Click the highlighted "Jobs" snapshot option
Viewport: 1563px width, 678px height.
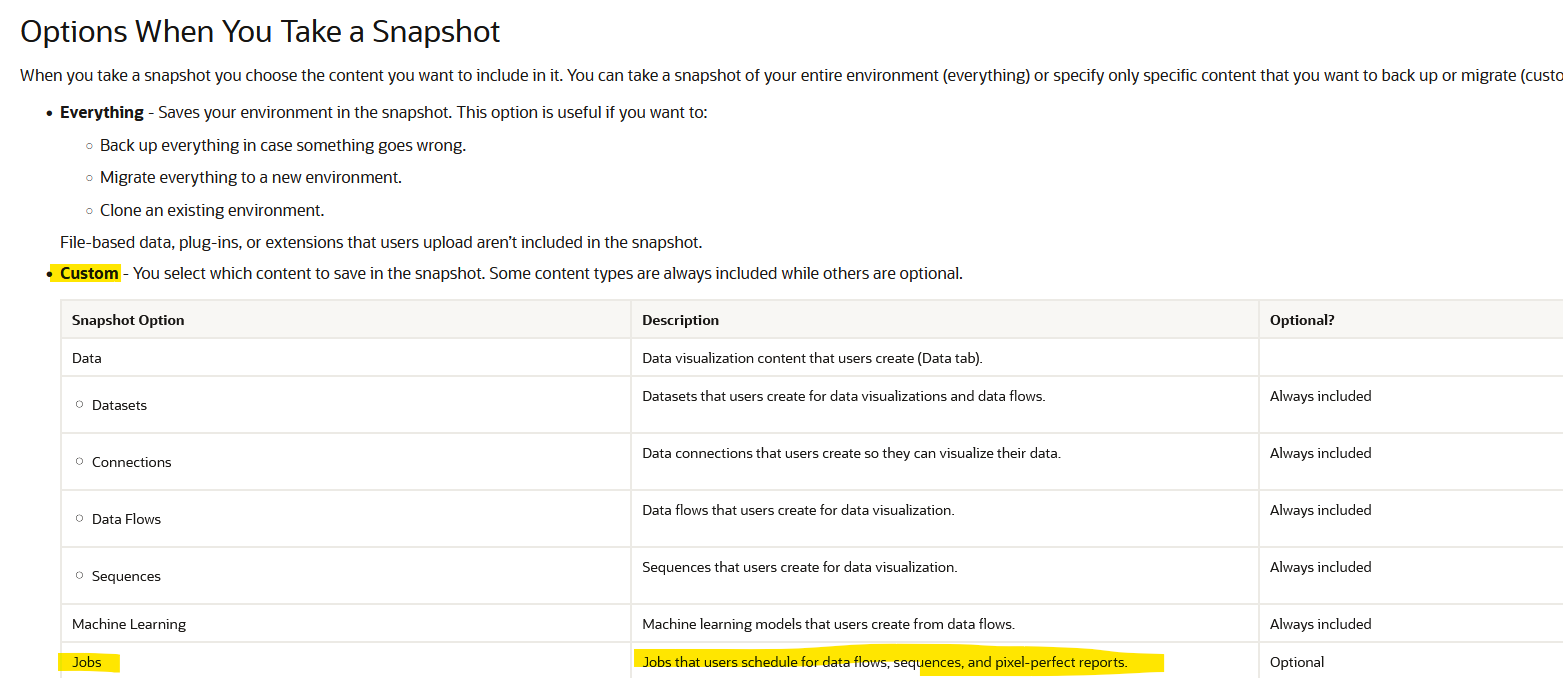[x=87, y=662]
